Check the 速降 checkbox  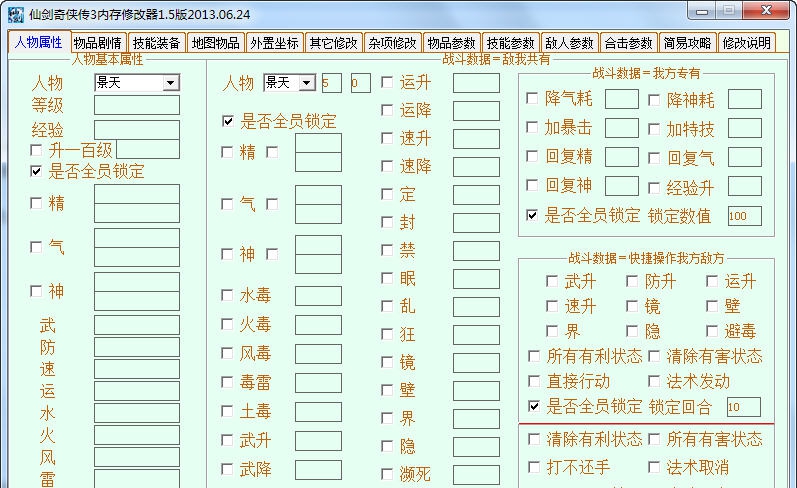[387, 166]
